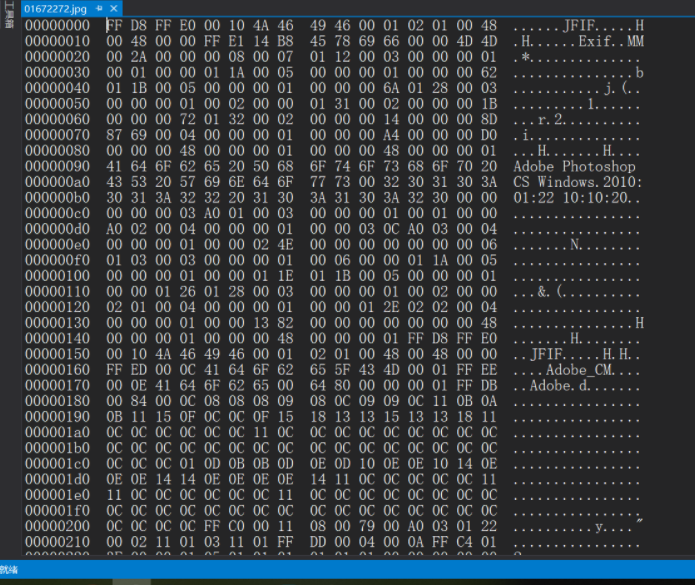Click offset 00000000 row address

57,26
